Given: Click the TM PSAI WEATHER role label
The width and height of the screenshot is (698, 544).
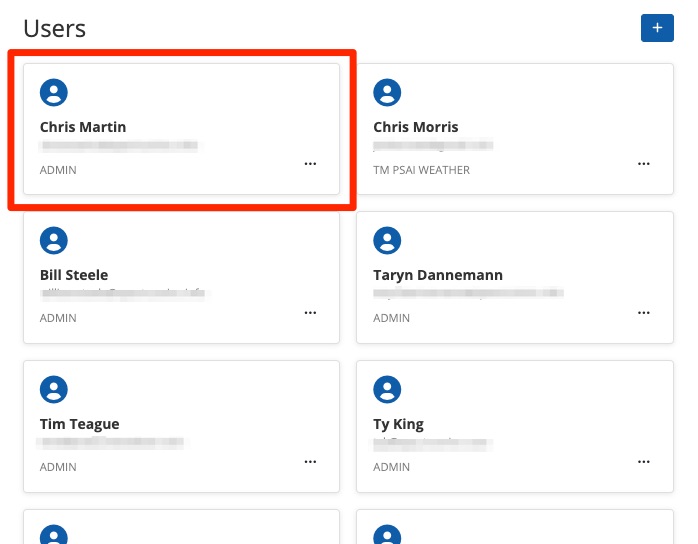Looking at the screenshot, I should (x=421, y=170).
